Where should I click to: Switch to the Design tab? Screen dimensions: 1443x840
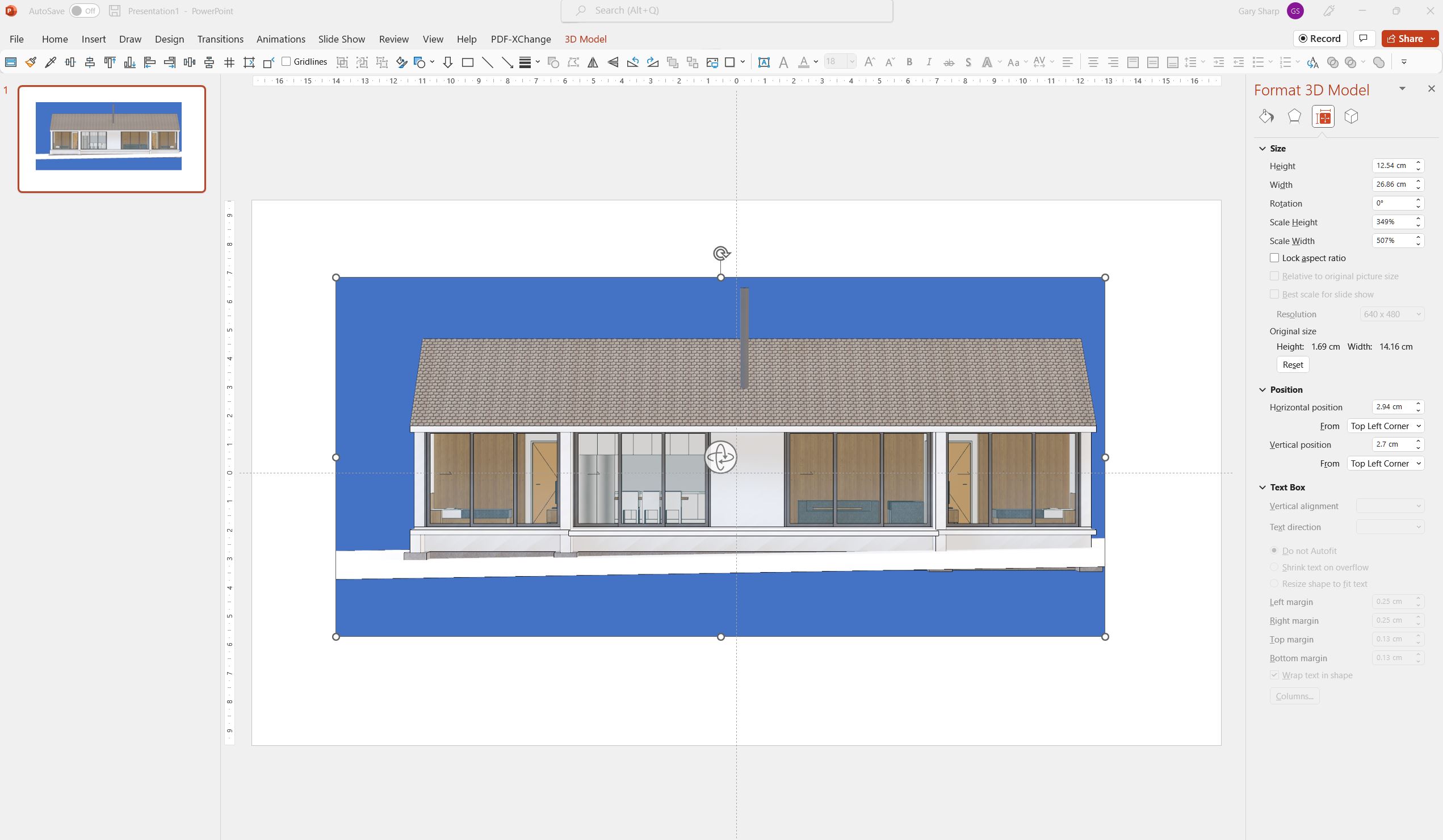[170, 39]
